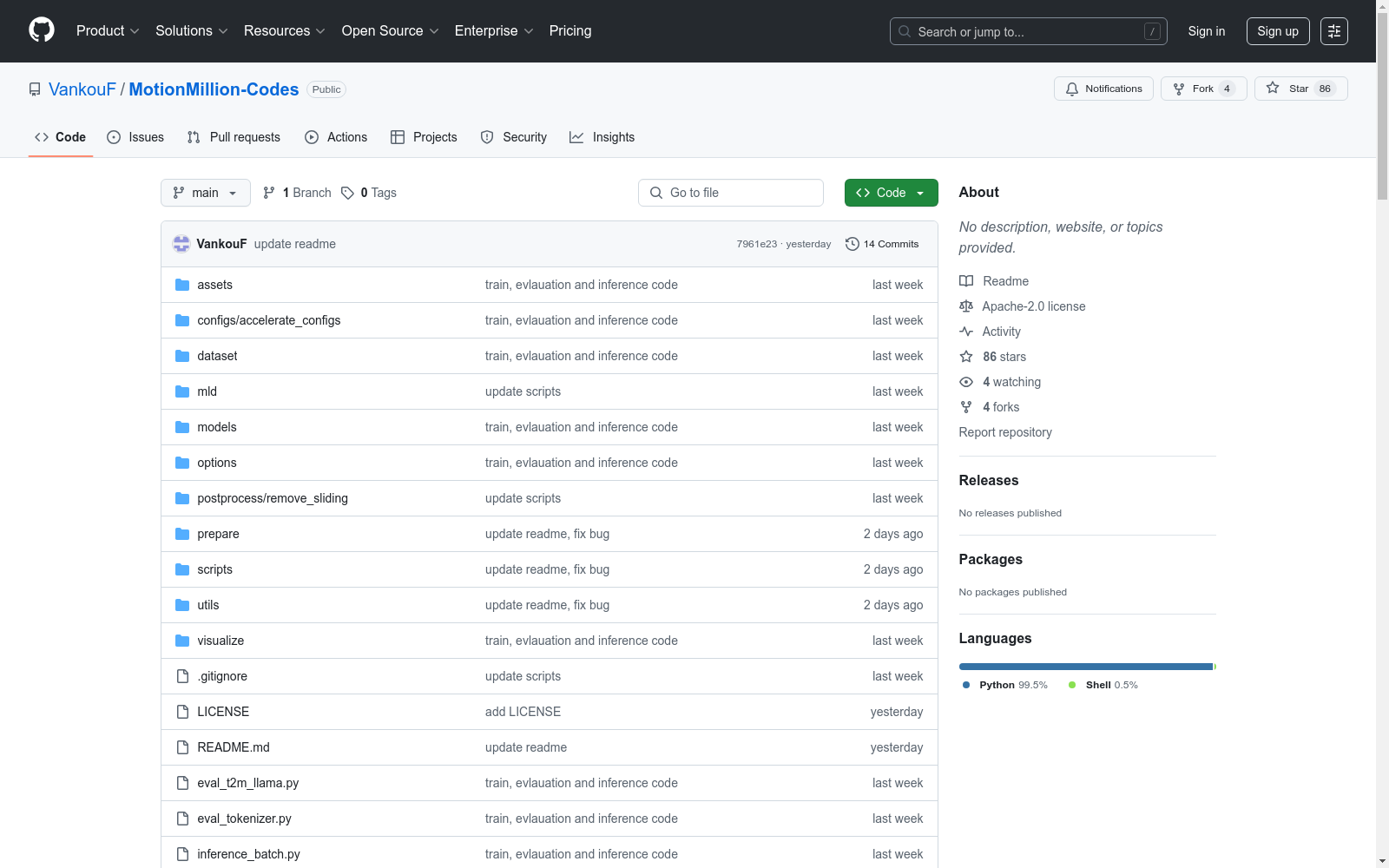Open the green Code dropdown
The width and height of the screenshot is (1389, 868).
[x=891, y=193]
